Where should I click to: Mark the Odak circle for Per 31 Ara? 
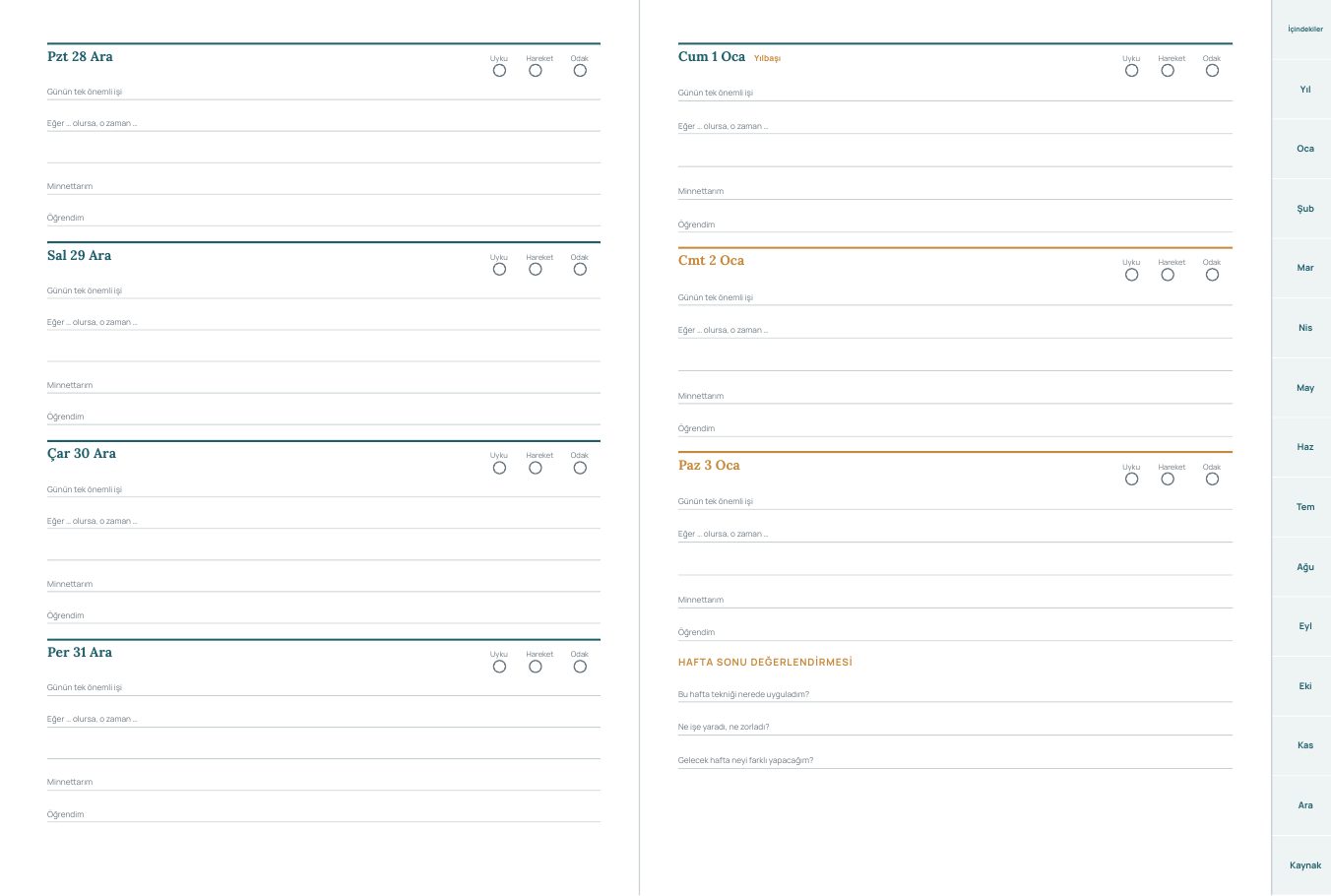(580, 667)
